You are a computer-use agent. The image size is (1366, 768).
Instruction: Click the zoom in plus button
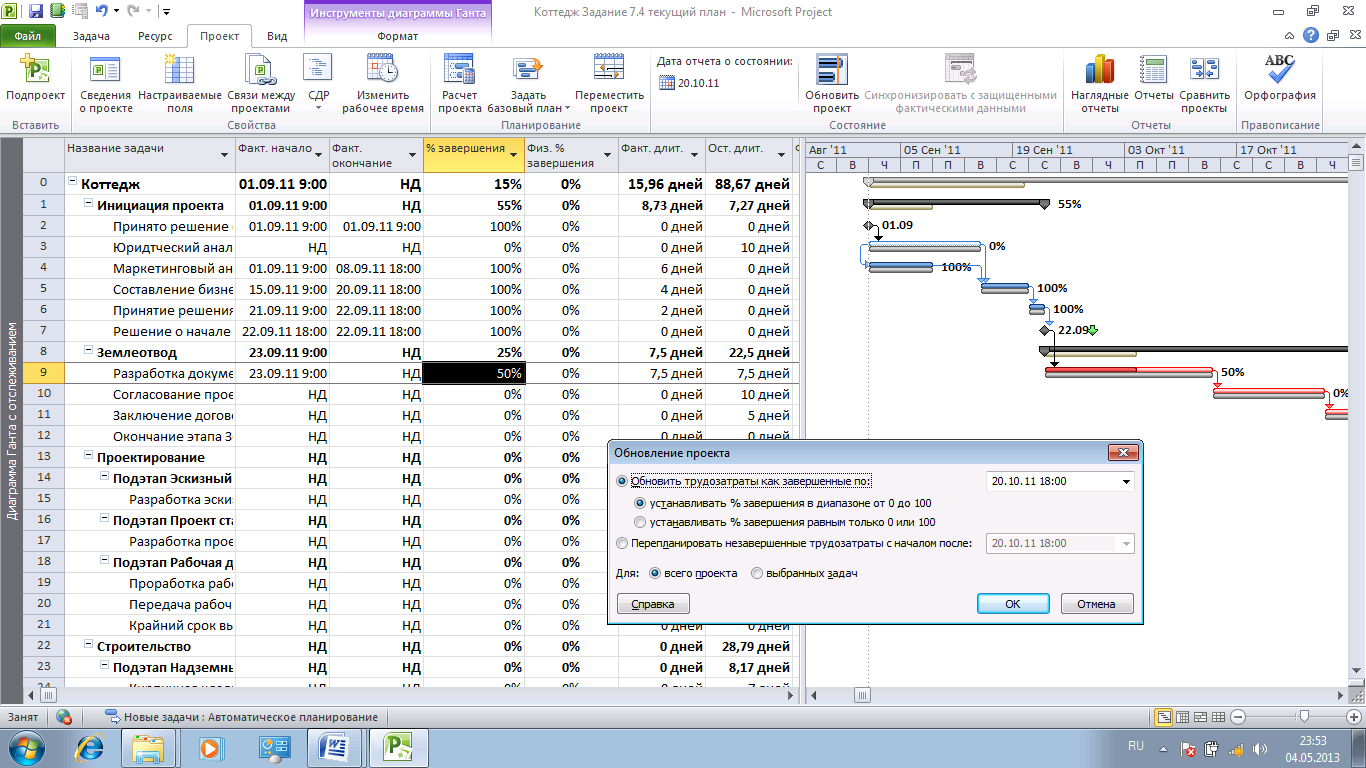click(1353, 717)
